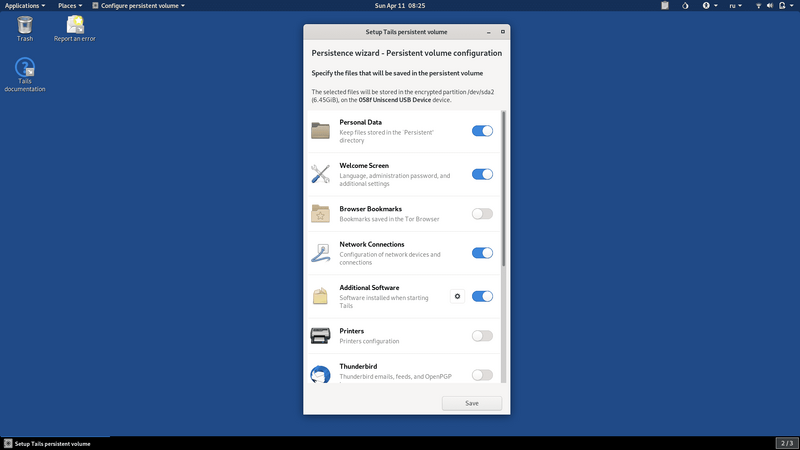Click the date and time in top bar

coord(399,6)
